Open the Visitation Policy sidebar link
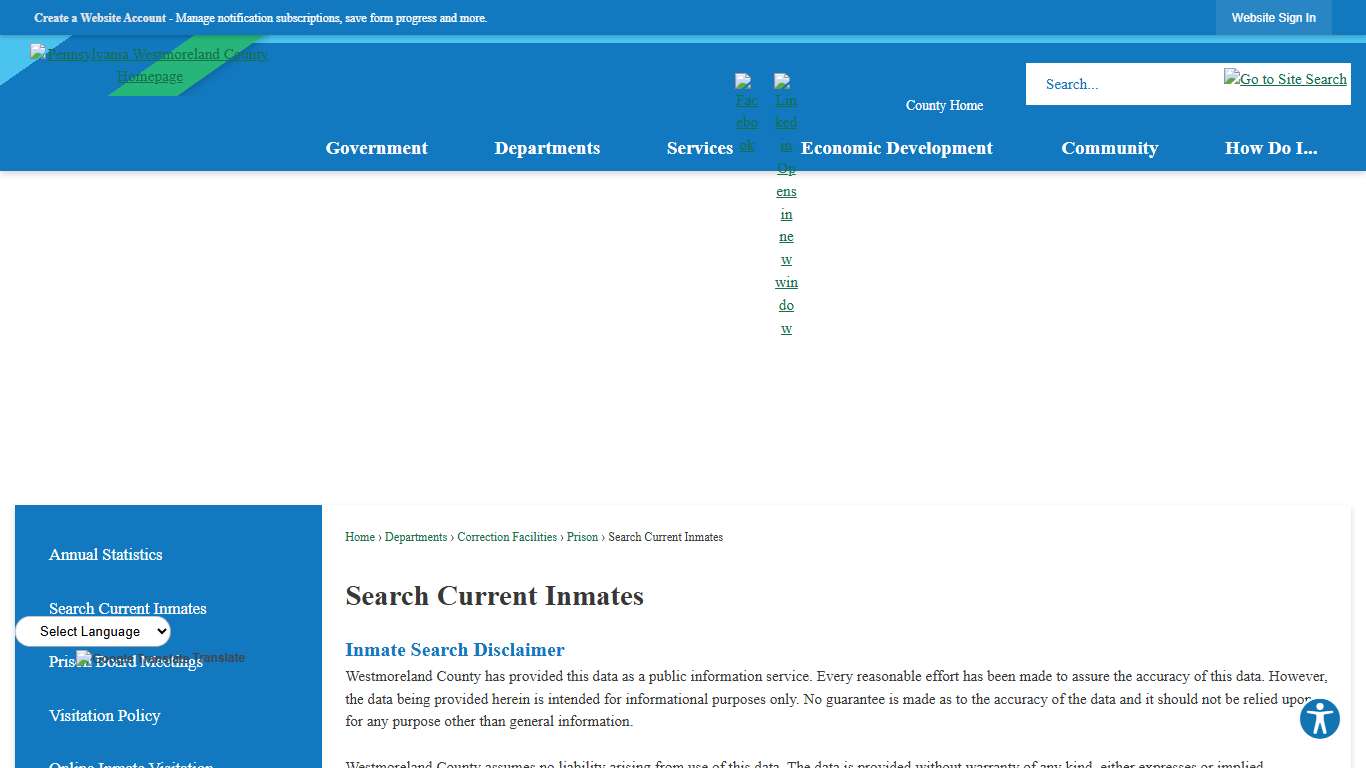This screenshot has width=1366, height=768. (x=104, y=715)
